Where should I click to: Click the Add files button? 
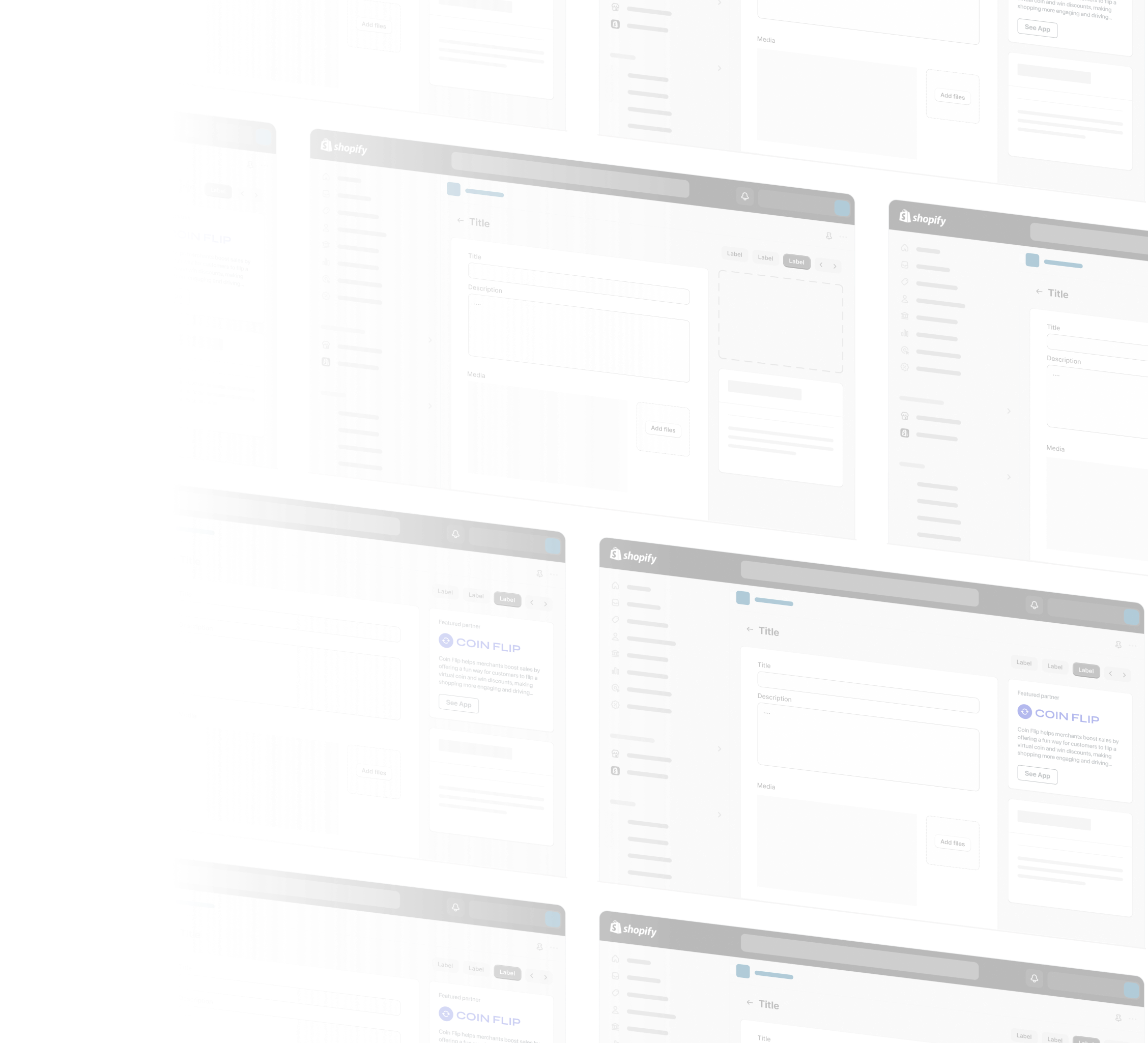tap(662, 429)
